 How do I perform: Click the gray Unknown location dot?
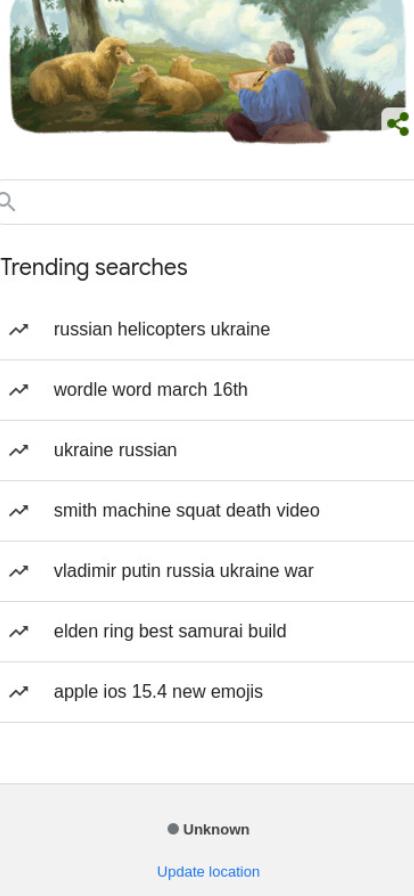pos(173,829)
